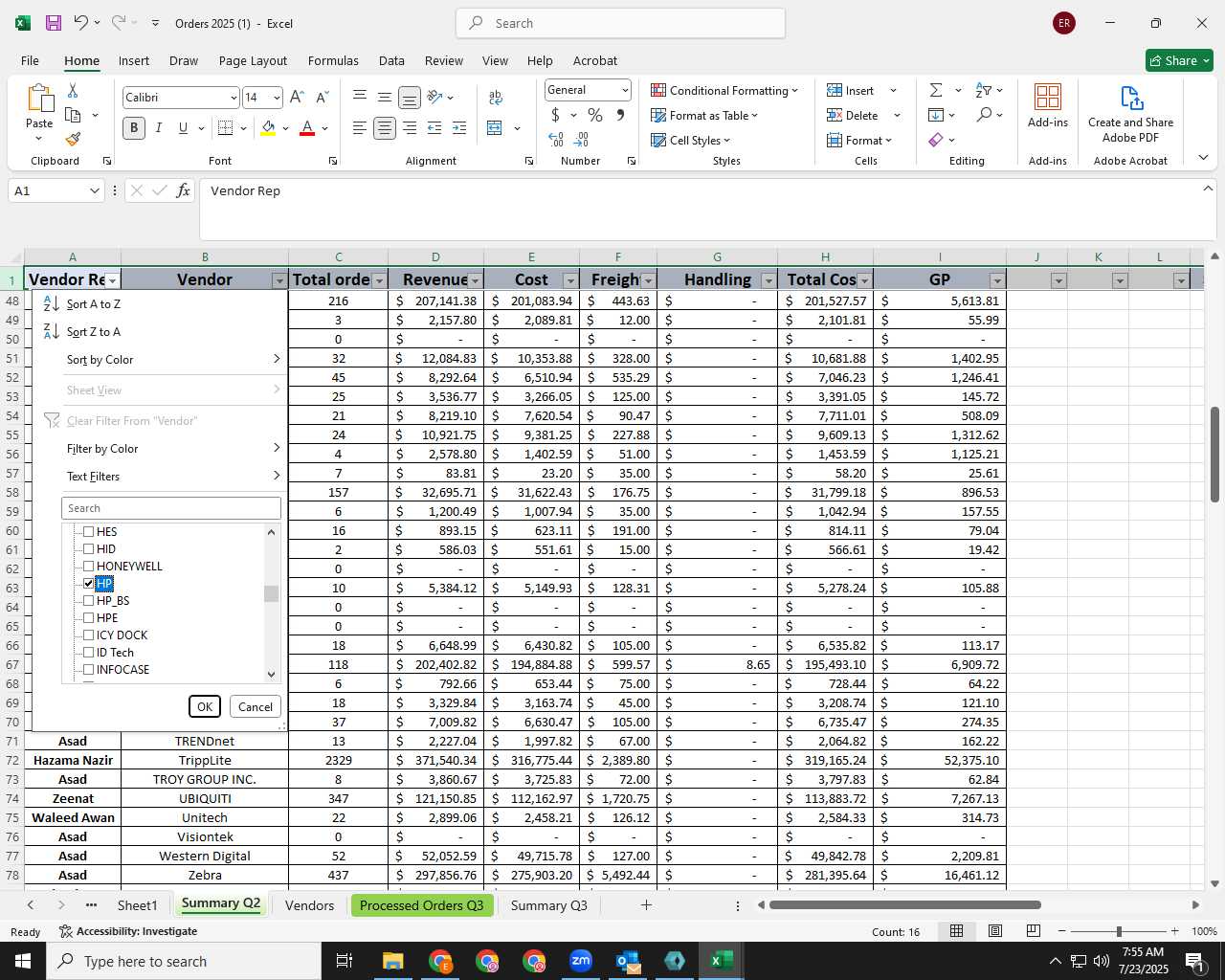Toggle Italic formatting
Image resolution: width=1225 pixels, height=980 pixels.
158,128
